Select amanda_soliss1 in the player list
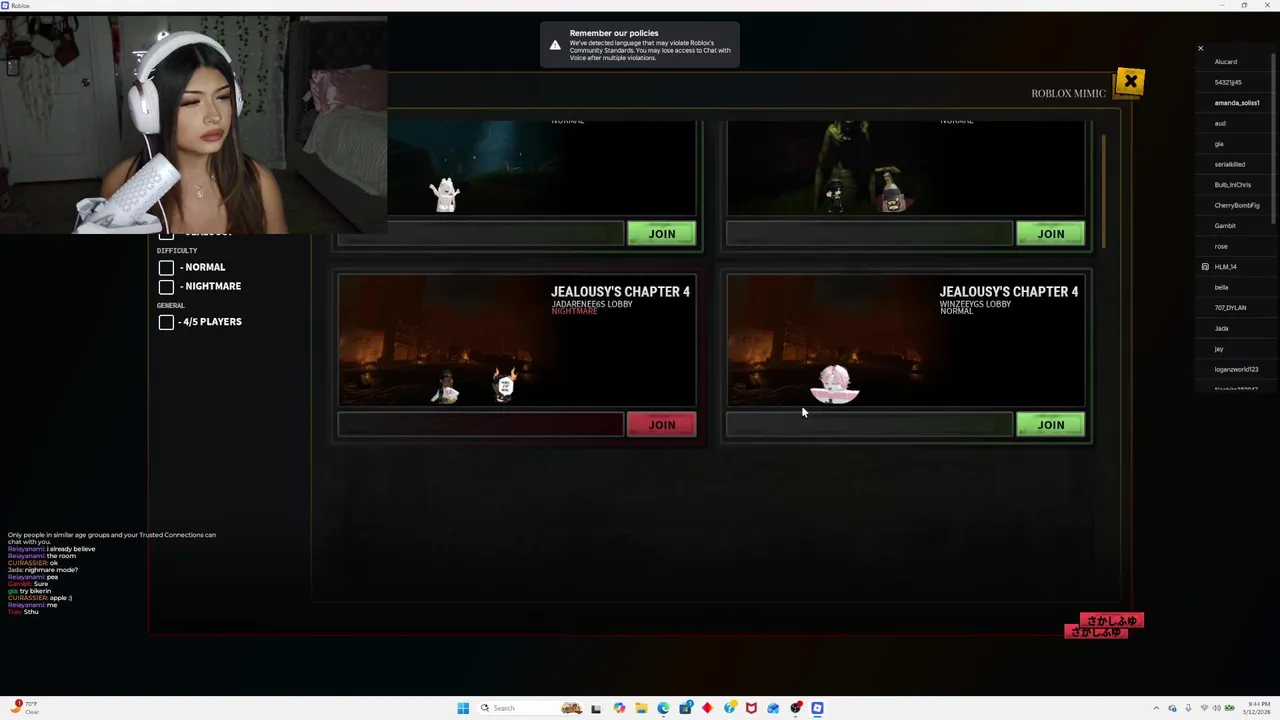This screenshot has width=1280, height=720. (x=1237, y=103)
